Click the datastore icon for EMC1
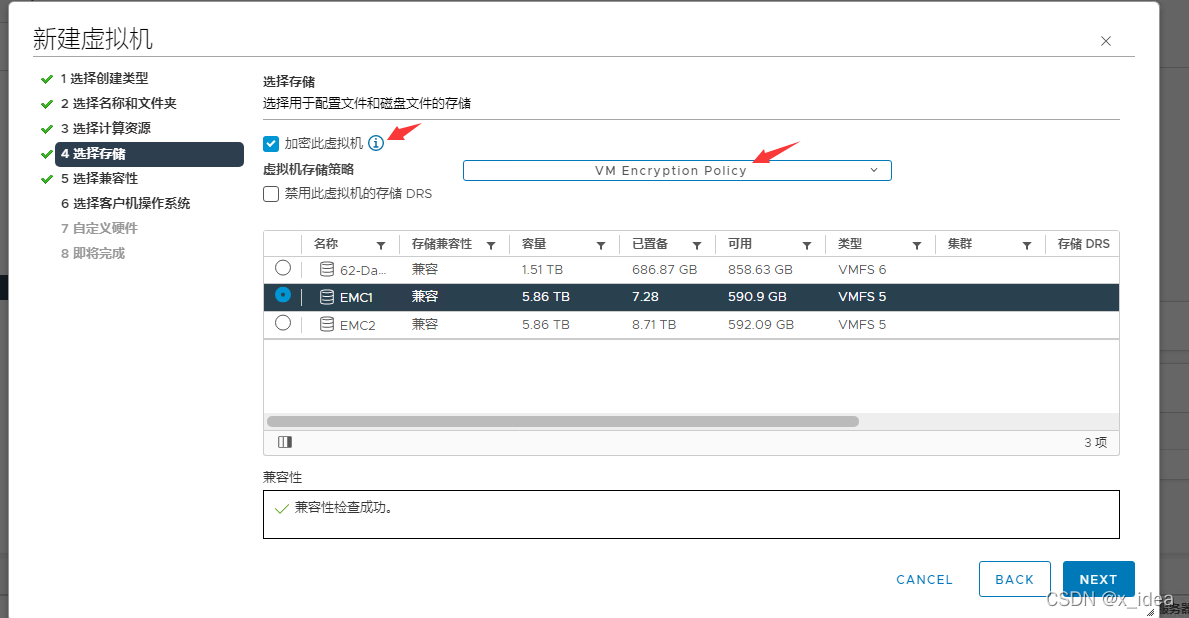Screen dimensions: 1189x618 coord(327,297)
